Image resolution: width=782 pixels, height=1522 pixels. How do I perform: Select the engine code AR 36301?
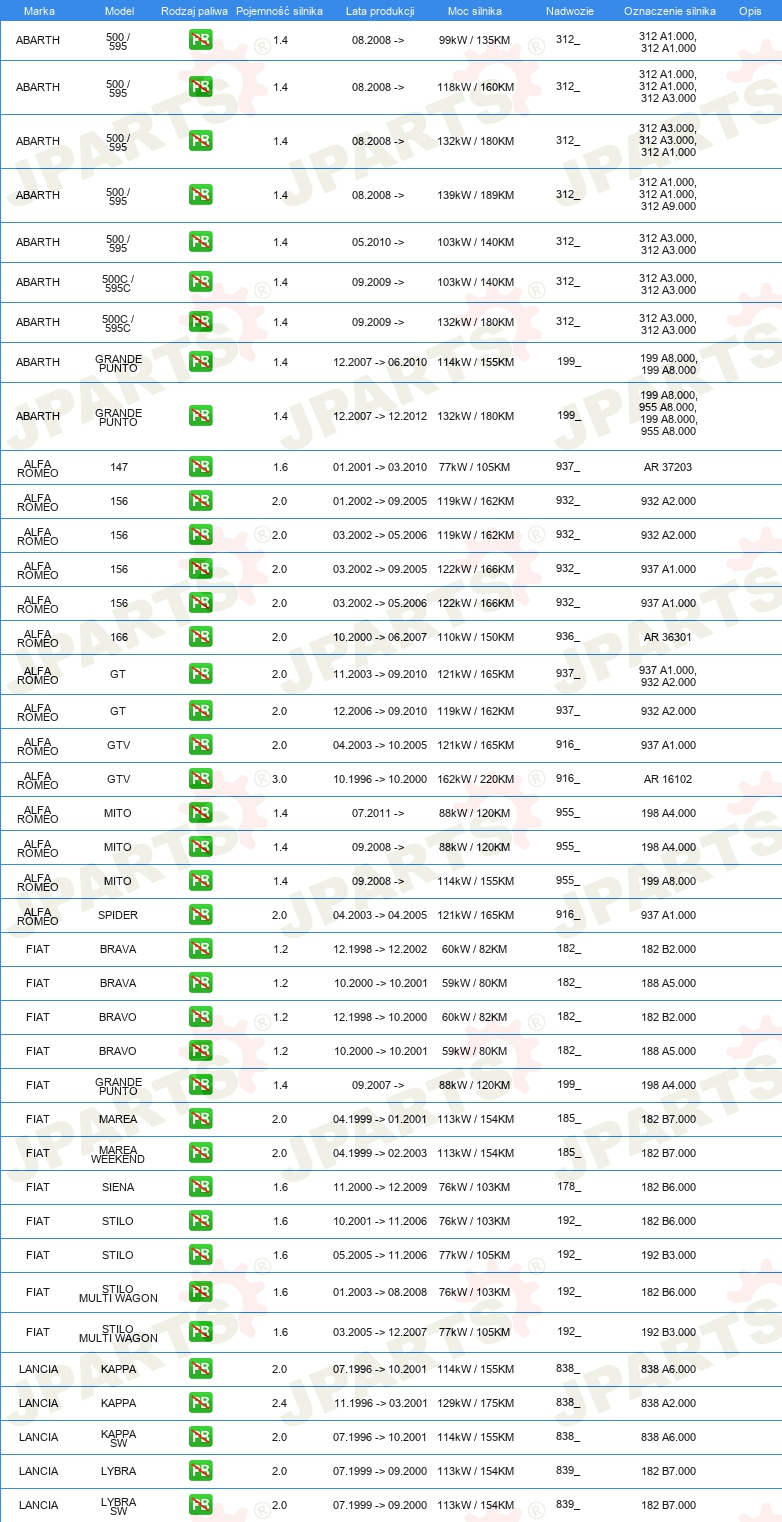[x=668, y=637]
